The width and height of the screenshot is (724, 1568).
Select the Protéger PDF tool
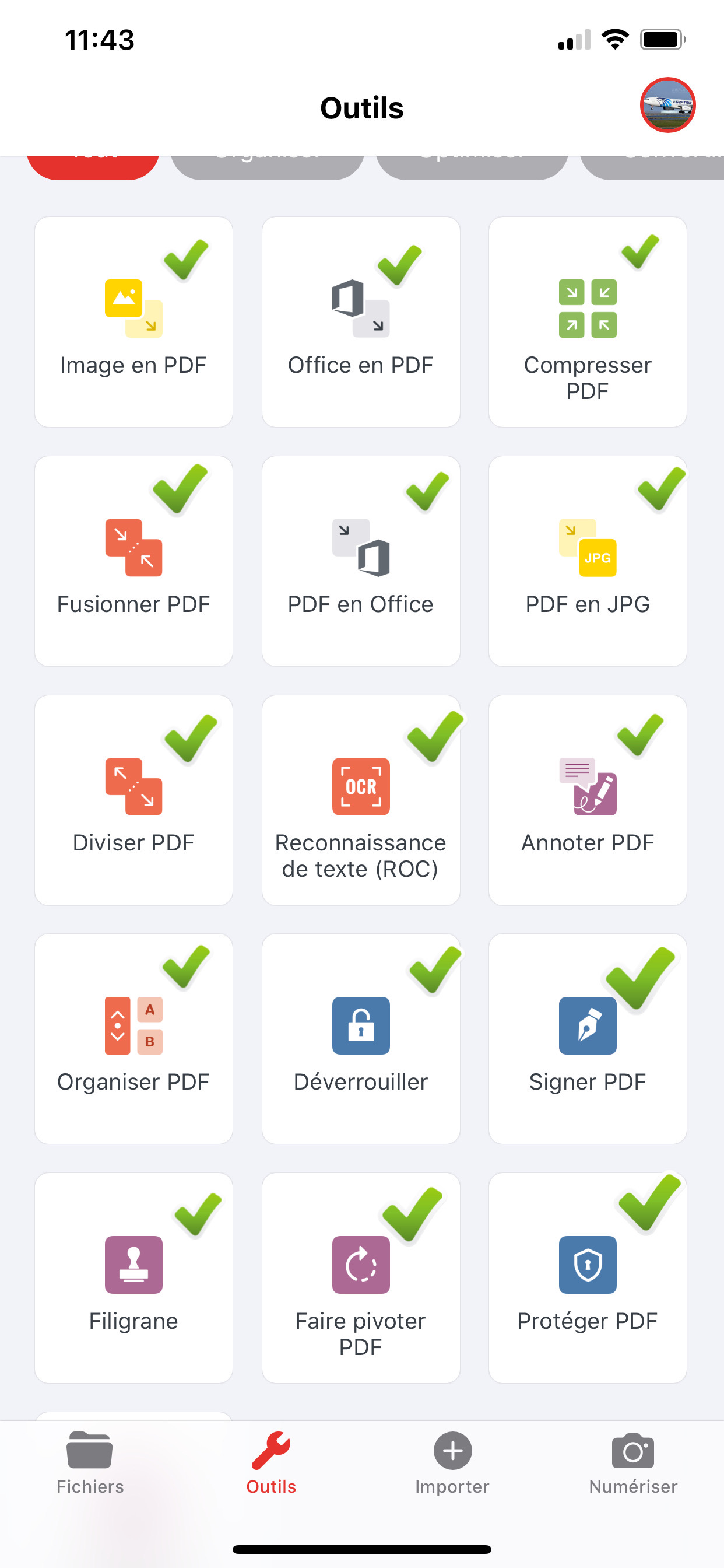[587, 1278]
